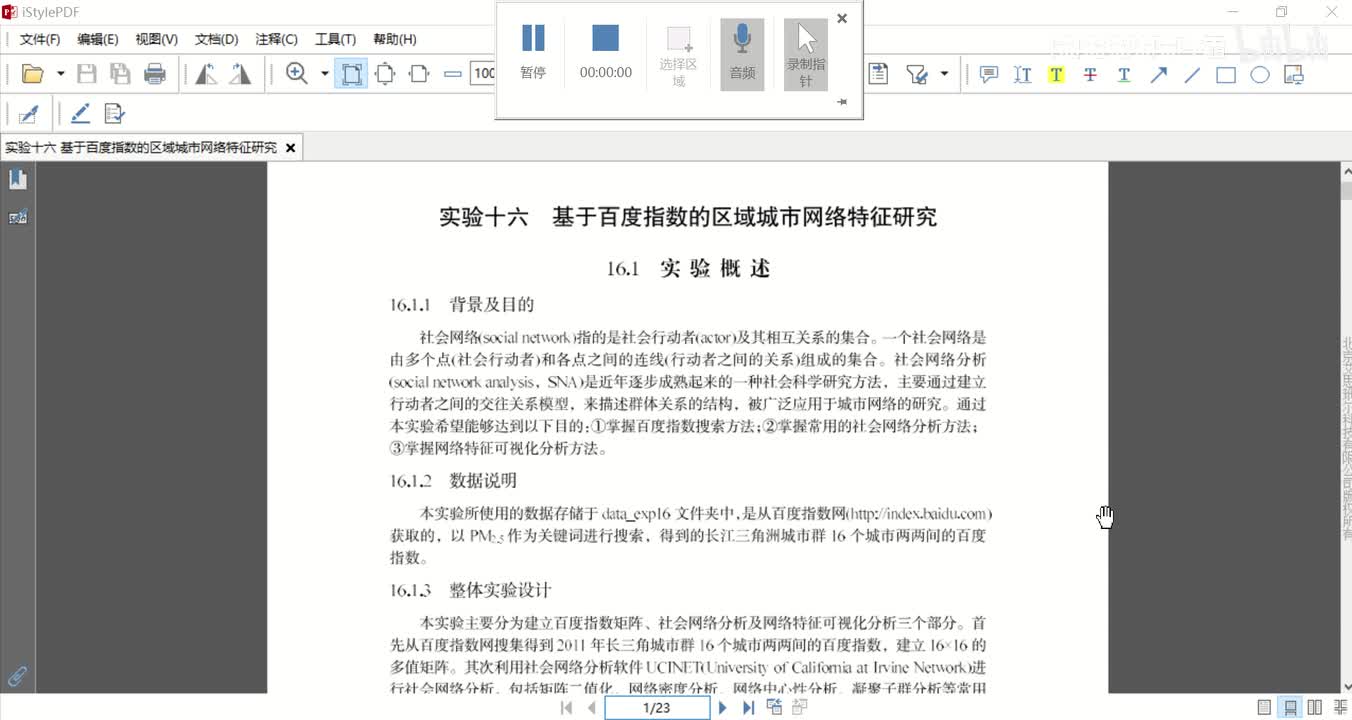The image size is (1352, 720).
Task: Open the attachments paperclip panel
Action: (17, 676)
